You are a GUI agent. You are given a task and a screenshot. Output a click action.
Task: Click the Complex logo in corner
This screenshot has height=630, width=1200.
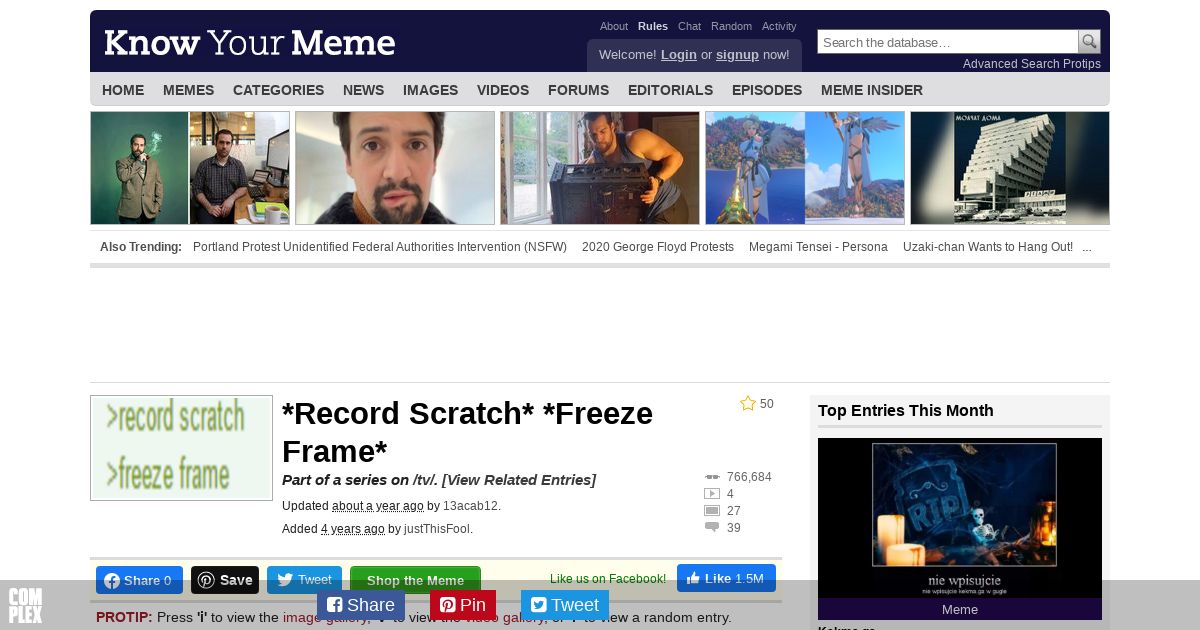25,606
